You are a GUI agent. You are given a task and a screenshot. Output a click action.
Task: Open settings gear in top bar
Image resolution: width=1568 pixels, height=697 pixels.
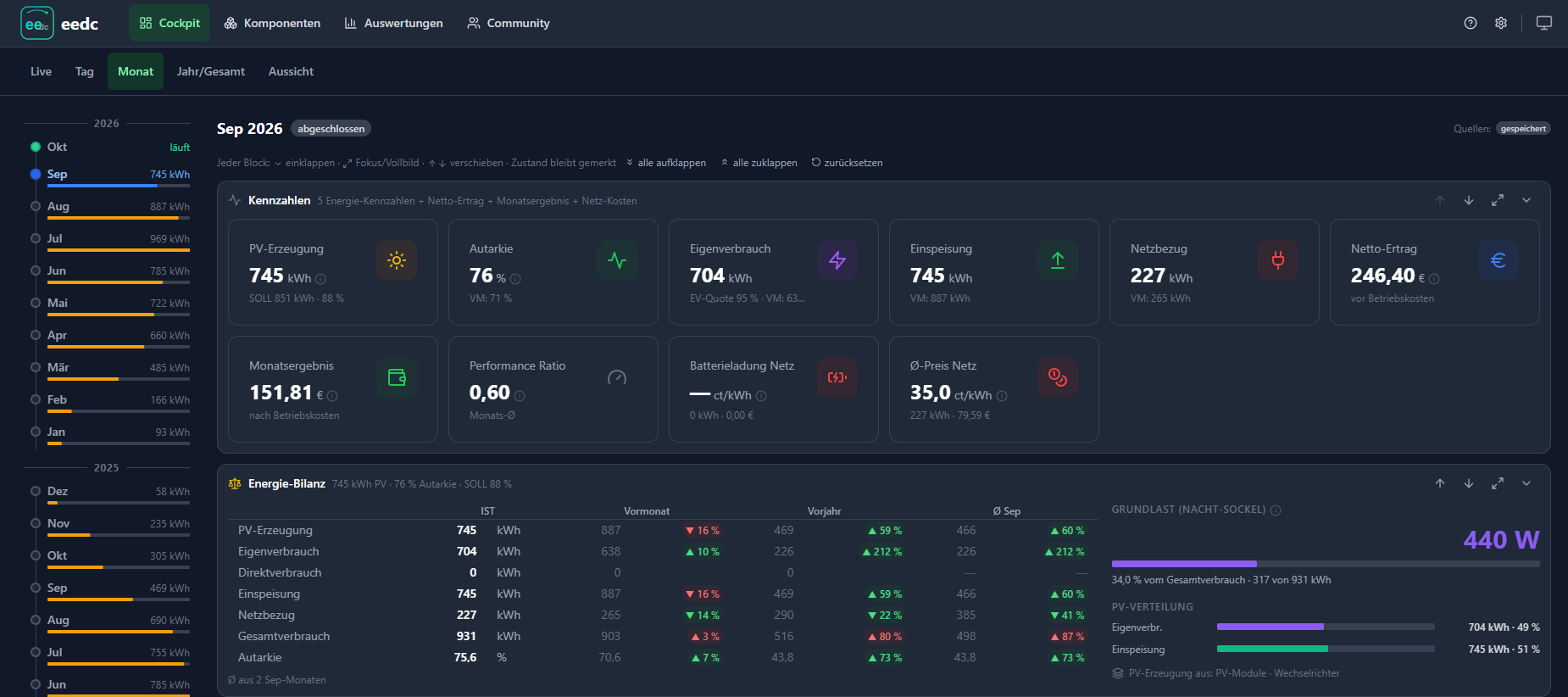point(1501,23)
